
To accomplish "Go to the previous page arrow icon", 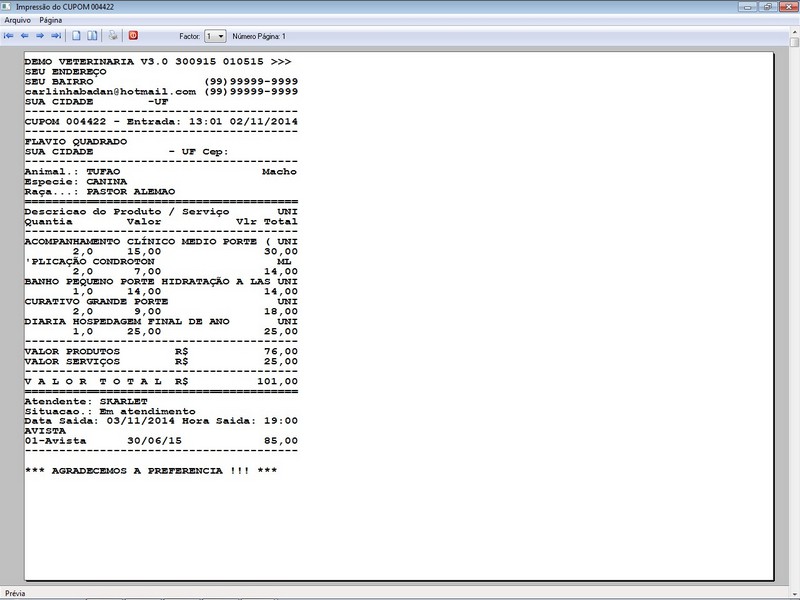I will pyautogui.click(x=24, y=36).
